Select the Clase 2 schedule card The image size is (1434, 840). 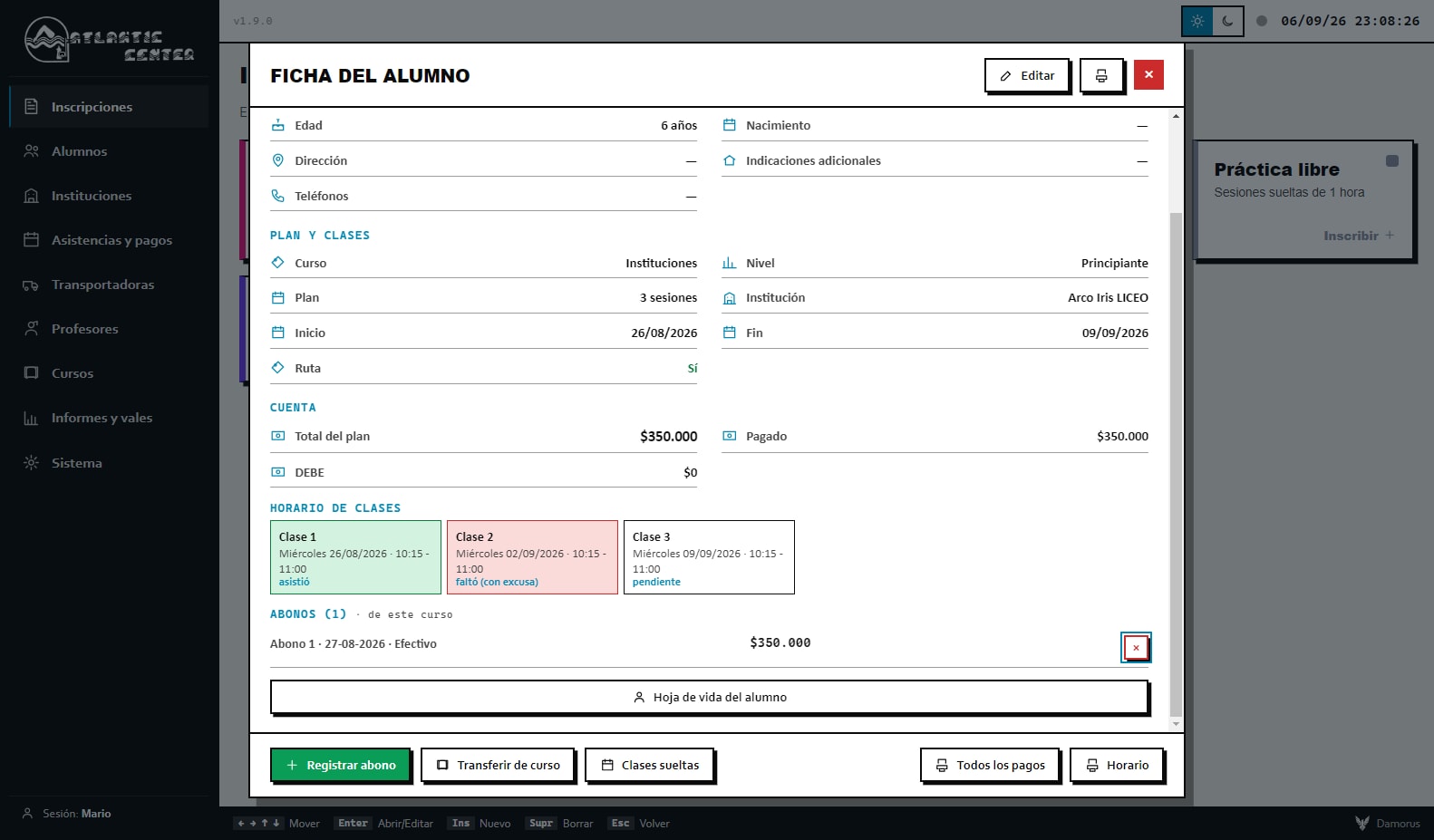point(532,557)
